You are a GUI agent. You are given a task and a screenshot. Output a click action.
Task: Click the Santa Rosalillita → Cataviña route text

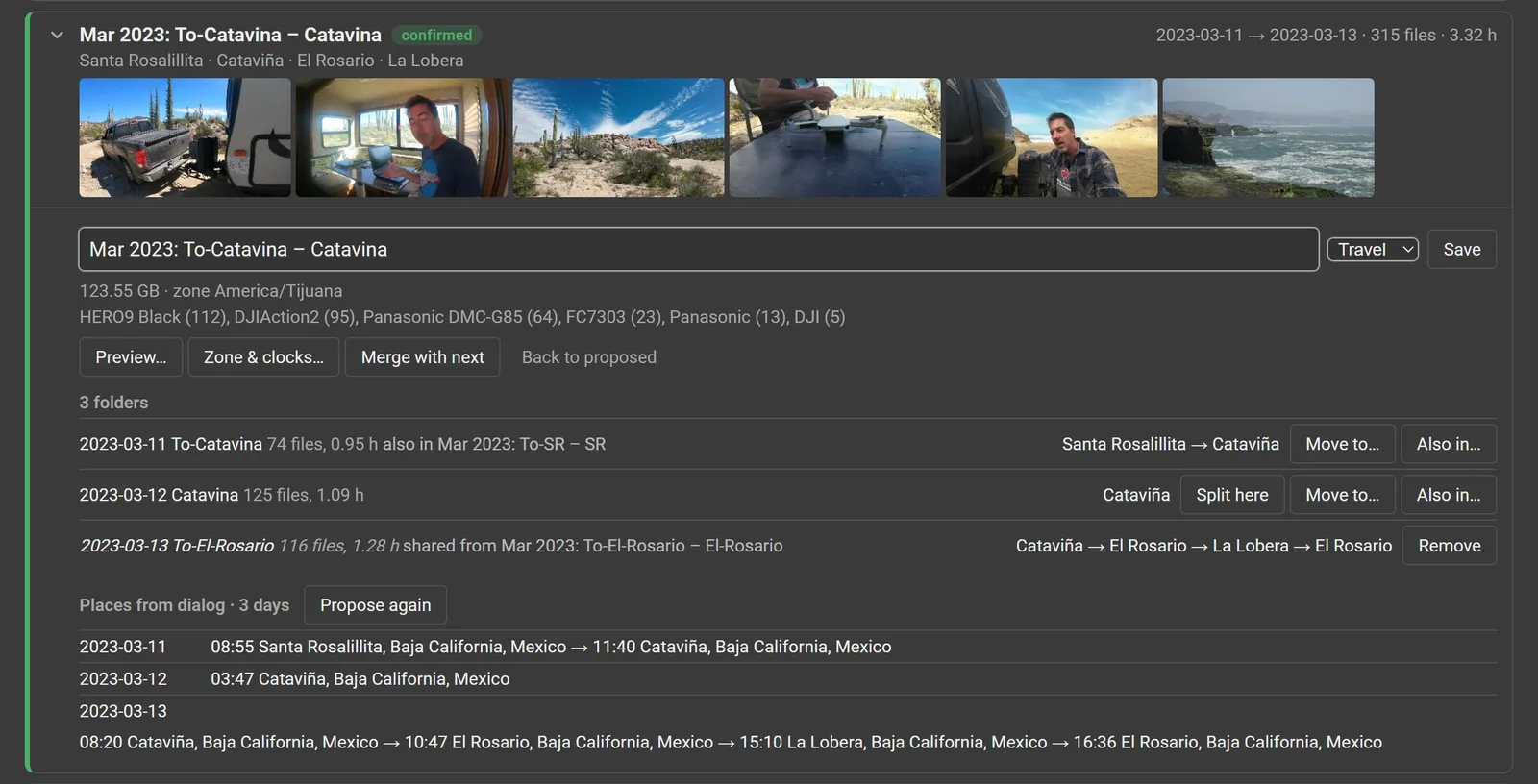coord(1170,444)
